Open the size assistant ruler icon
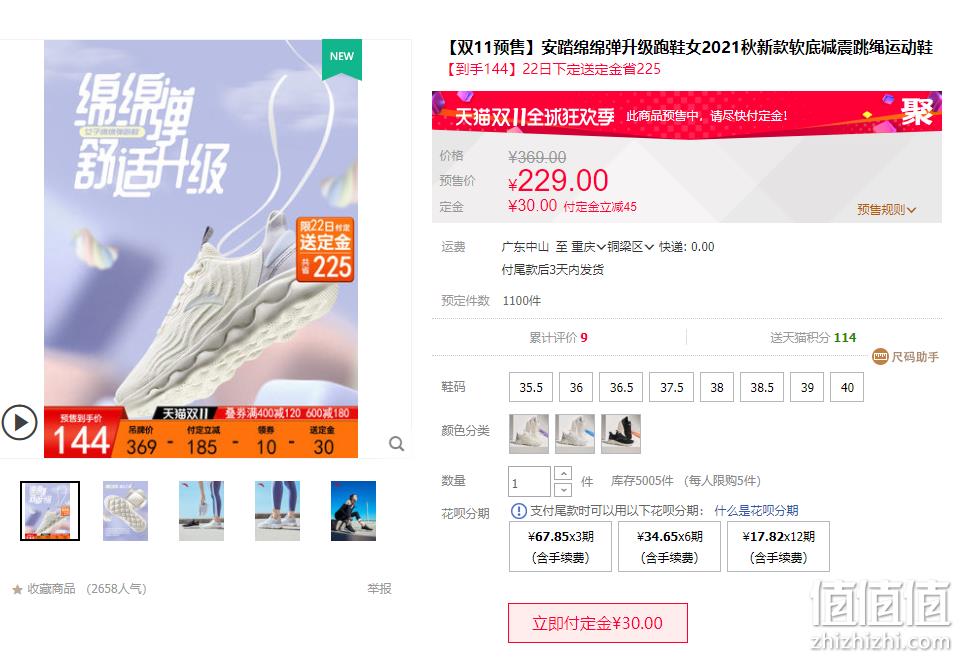This screenshot has width=960, height=659. click(x=880, y=356)
